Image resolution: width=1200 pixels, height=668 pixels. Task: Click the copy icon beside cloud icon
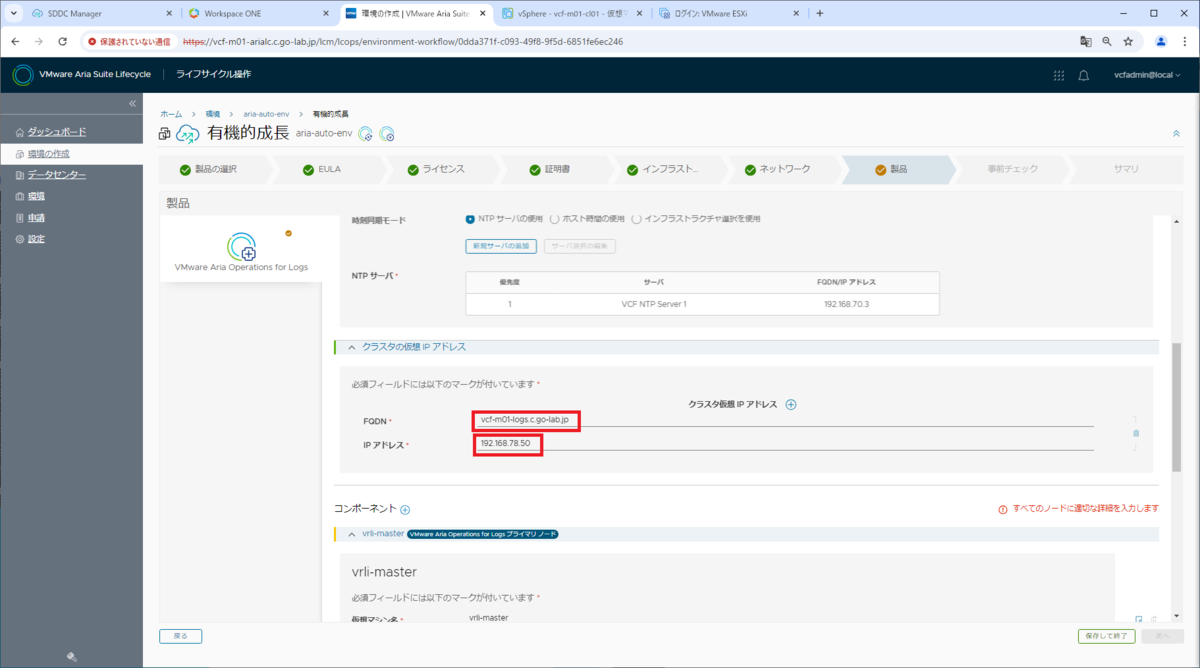coord(165,134)
